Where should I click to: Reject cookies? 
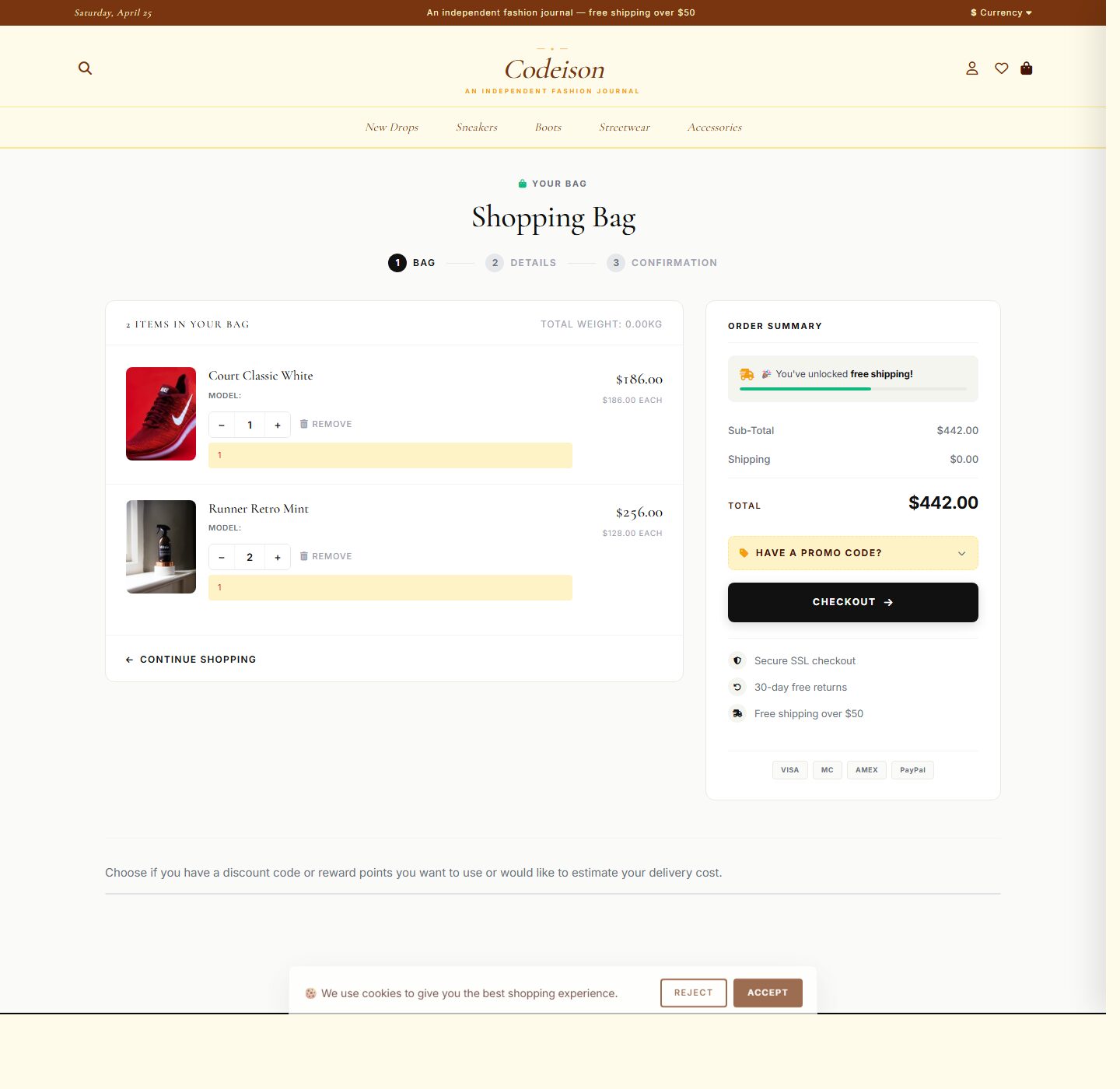694,993
